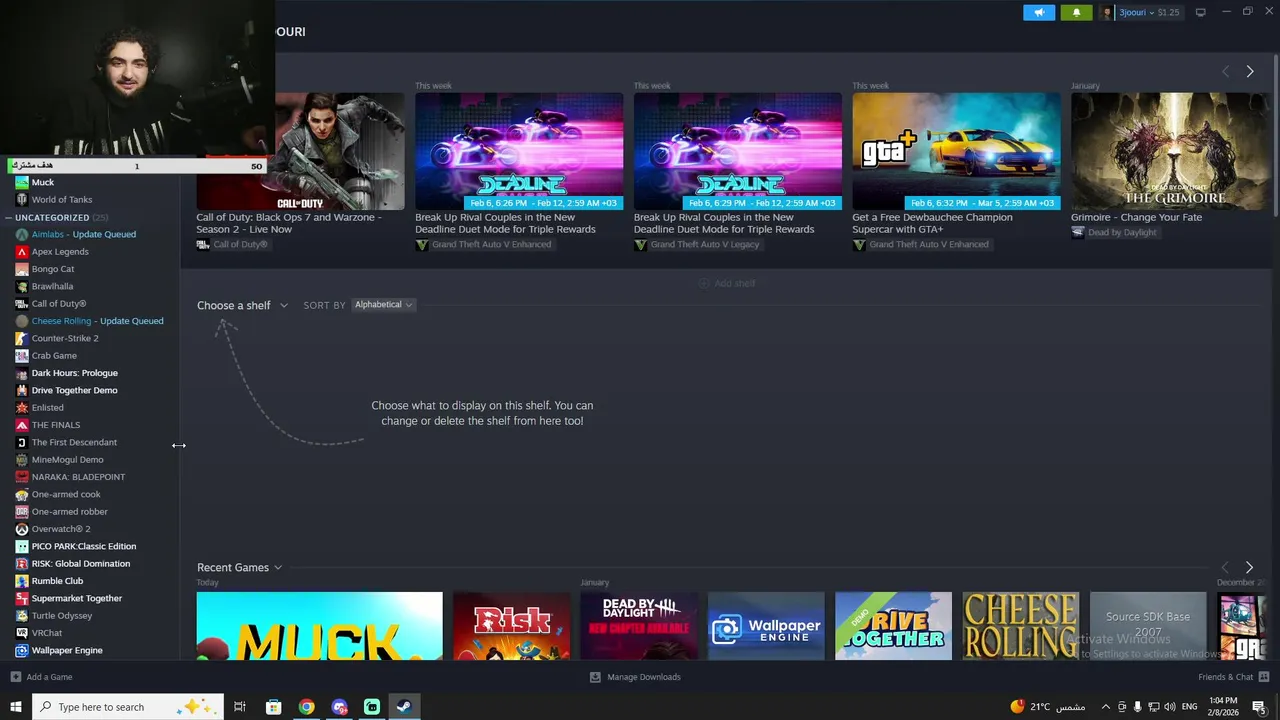Open Friends & Chat
Viewport: 1280px width, 720px height.
1234,677
